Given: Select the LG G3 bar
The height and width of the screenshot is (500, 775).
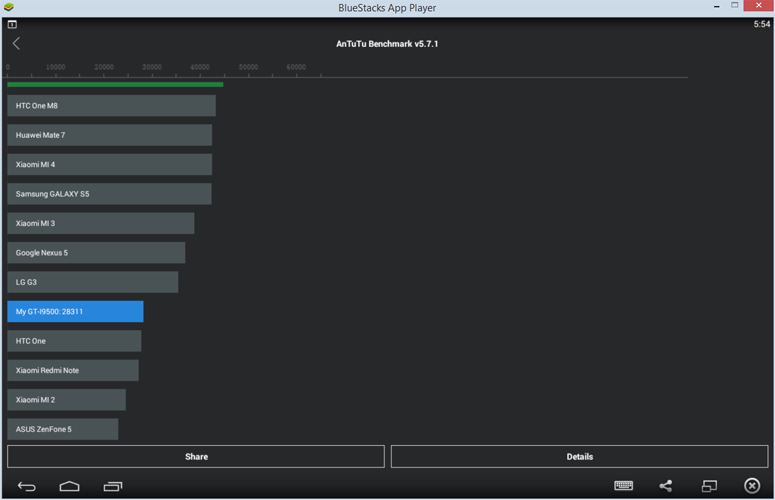Looking at the screenshot, I should point(92,282).
